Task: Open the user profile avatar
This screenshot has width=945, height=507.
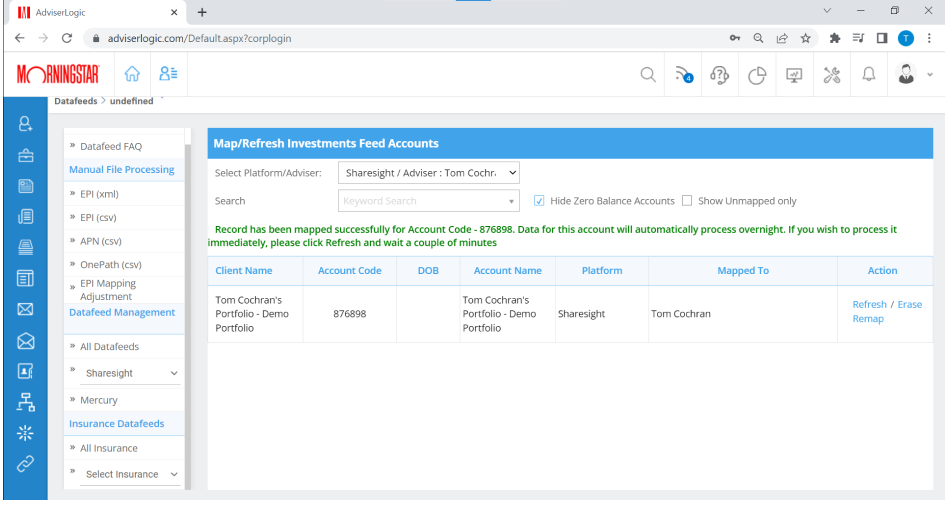Action: pyautogui.click(x=906, y=74)
